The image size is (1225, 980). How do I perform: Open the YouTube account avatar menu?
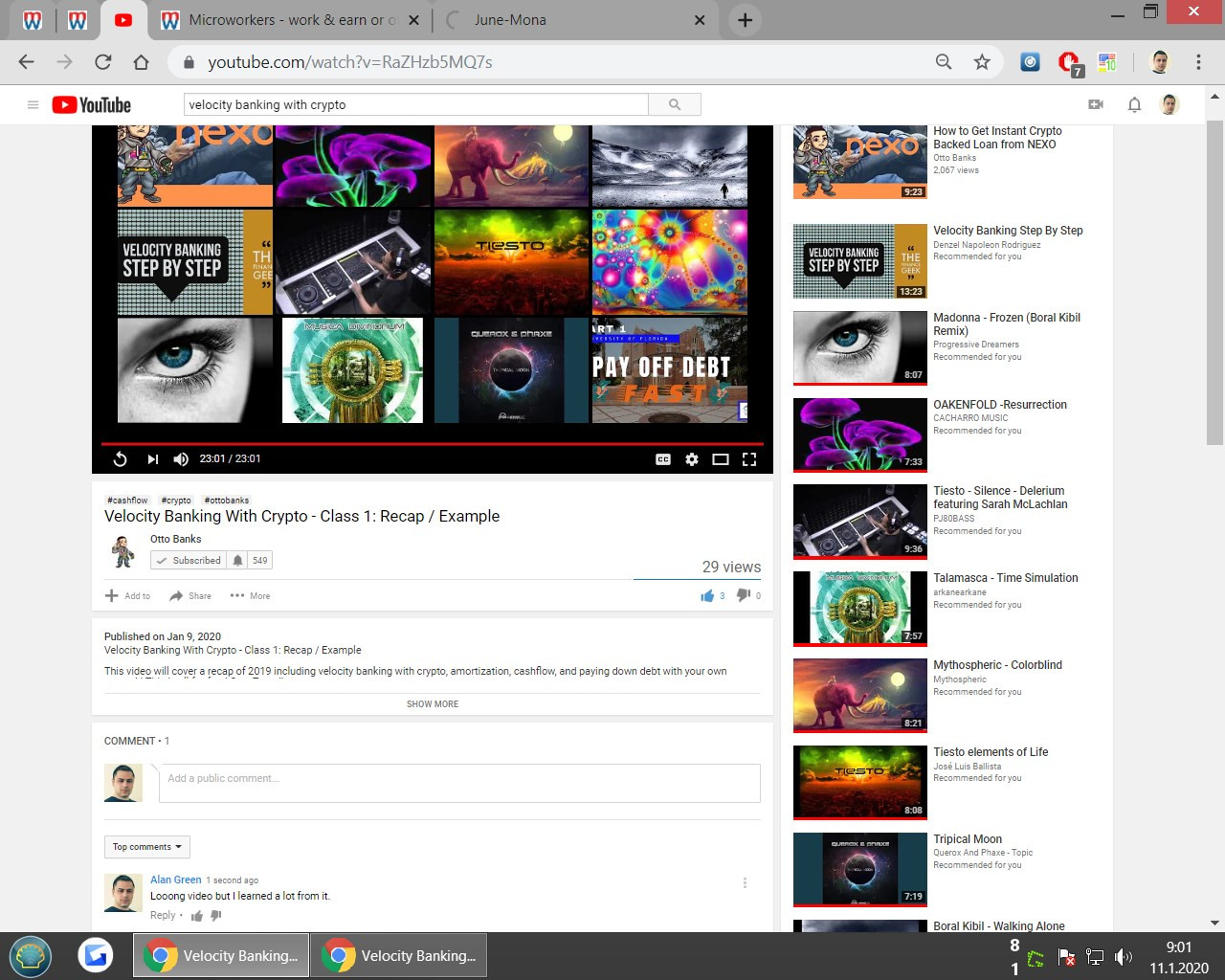(1169, 104)
